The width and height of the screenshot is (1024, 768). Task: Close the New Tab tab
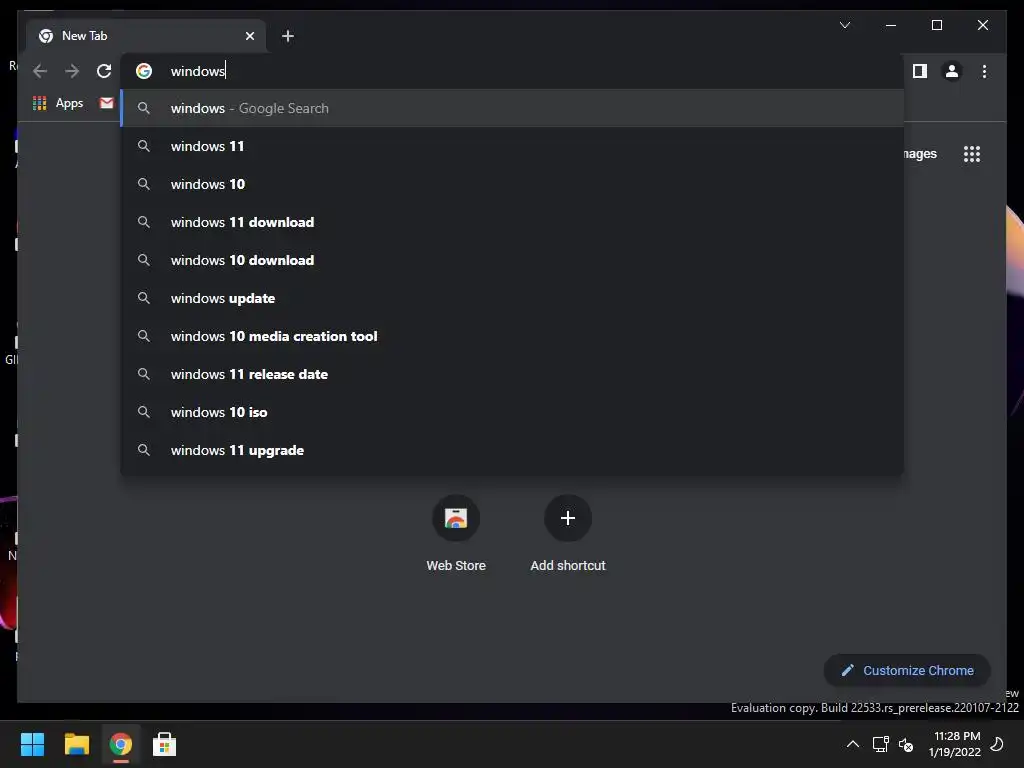point(249,36)
